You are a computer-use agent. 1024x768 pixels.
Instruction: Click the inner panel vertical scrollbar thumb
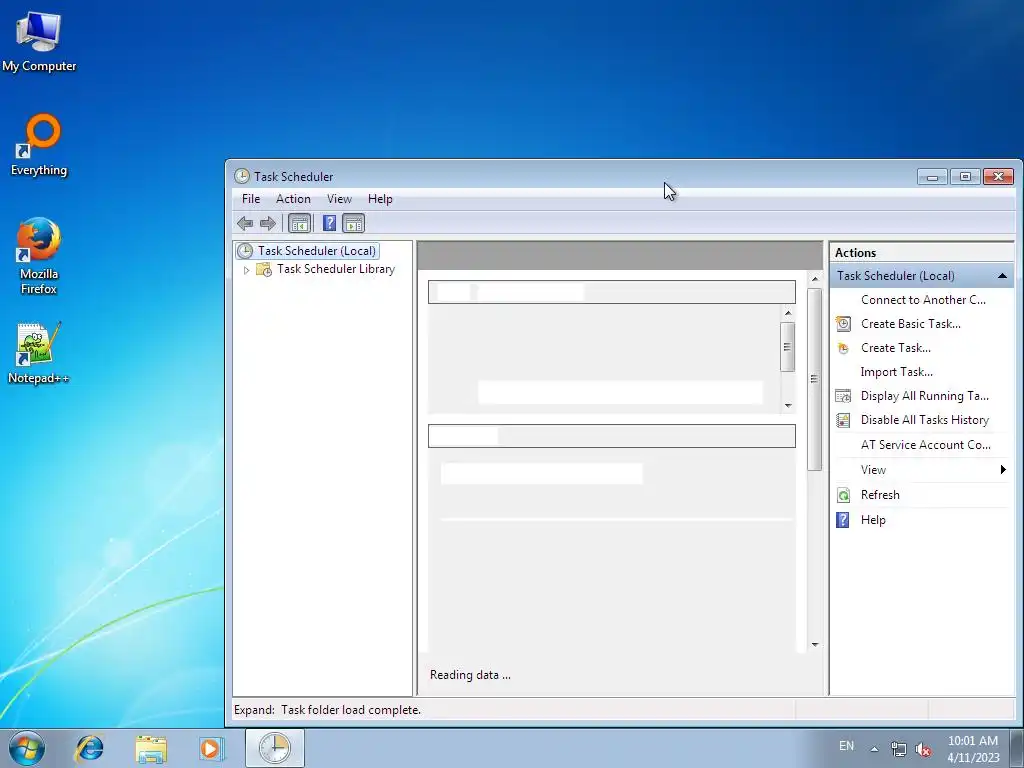coord(788,347)
